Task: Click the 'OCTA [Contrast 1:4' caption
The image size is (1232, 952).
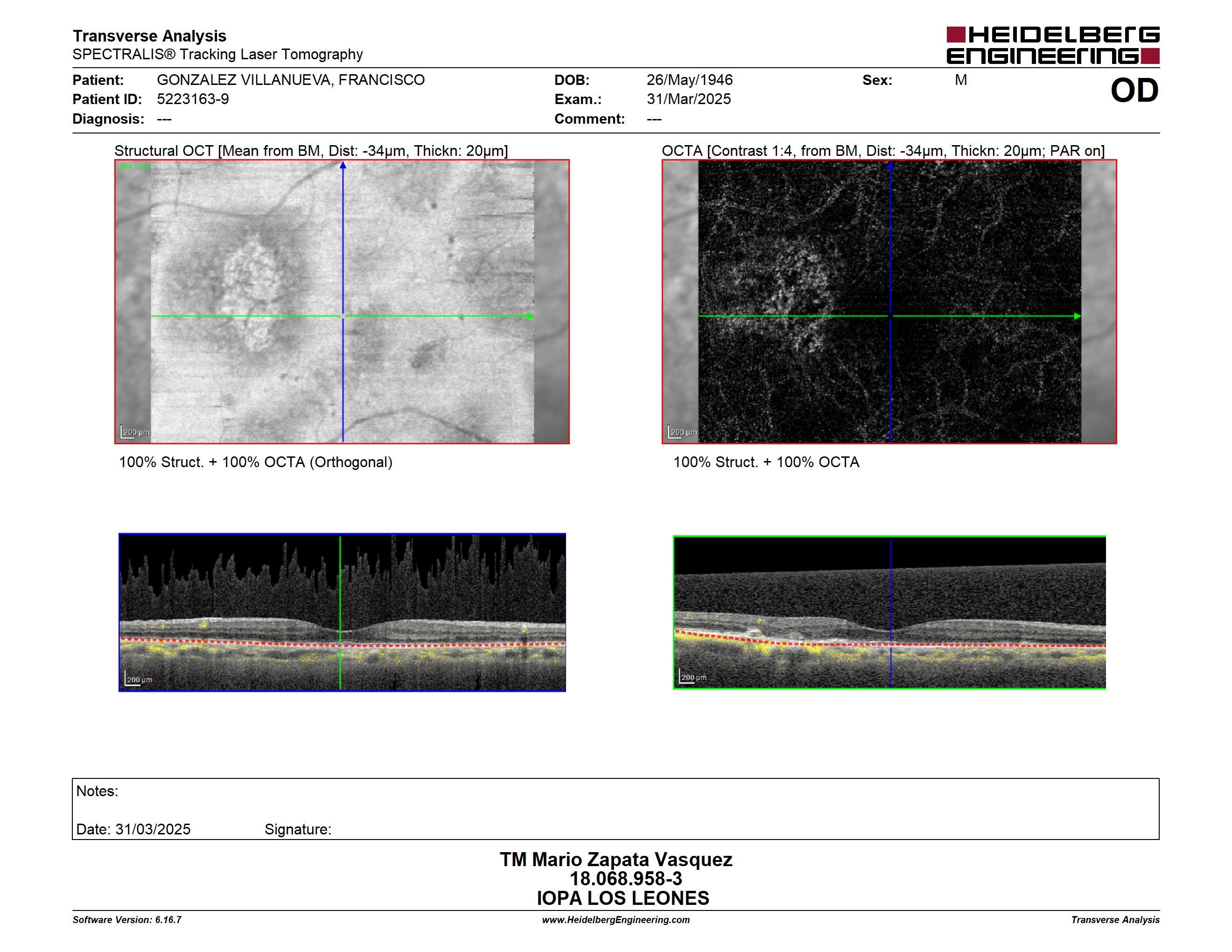Action: 883,151
